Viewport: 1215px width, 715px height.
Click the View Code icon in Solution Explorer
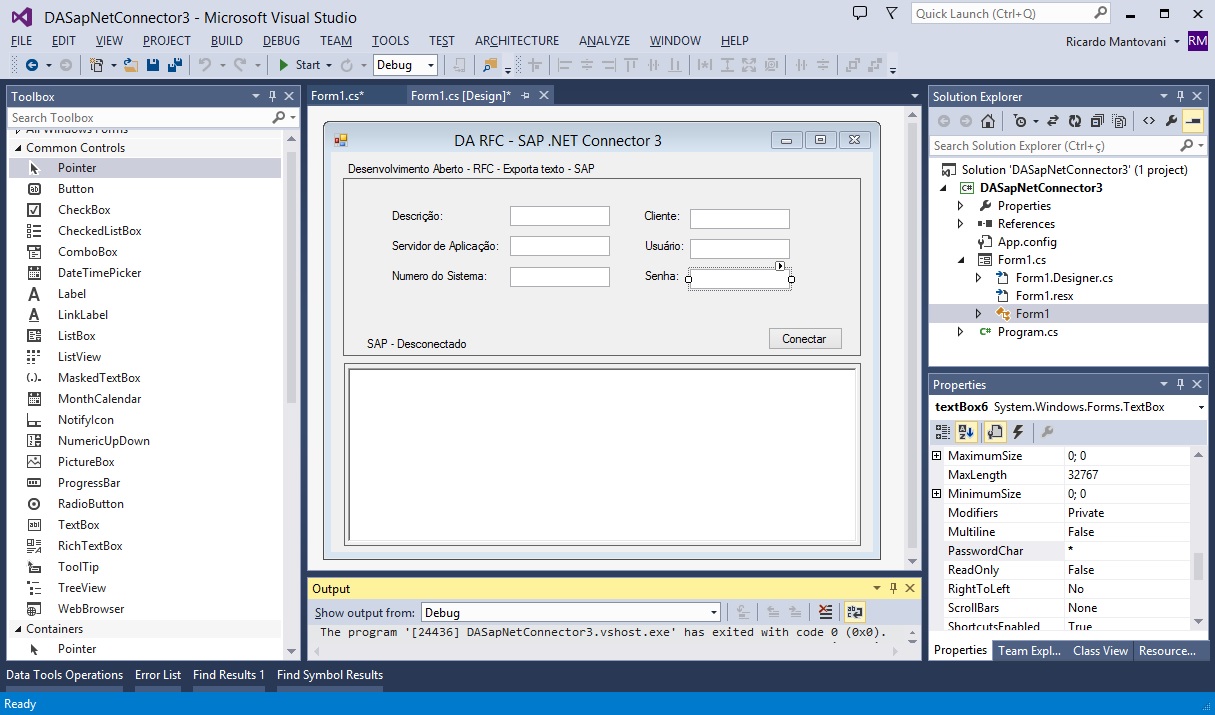click(x=1148, y=121)
